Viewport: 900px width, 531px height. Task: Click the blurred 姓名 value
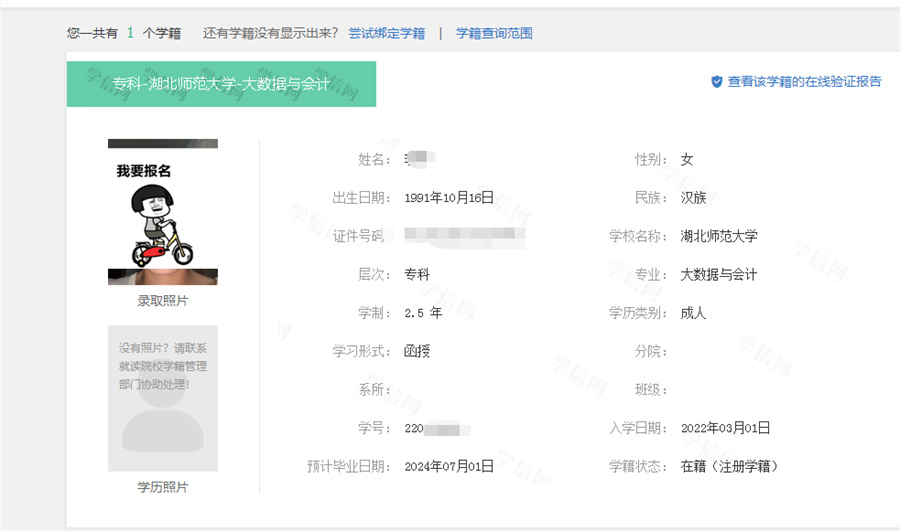point(420,158)
